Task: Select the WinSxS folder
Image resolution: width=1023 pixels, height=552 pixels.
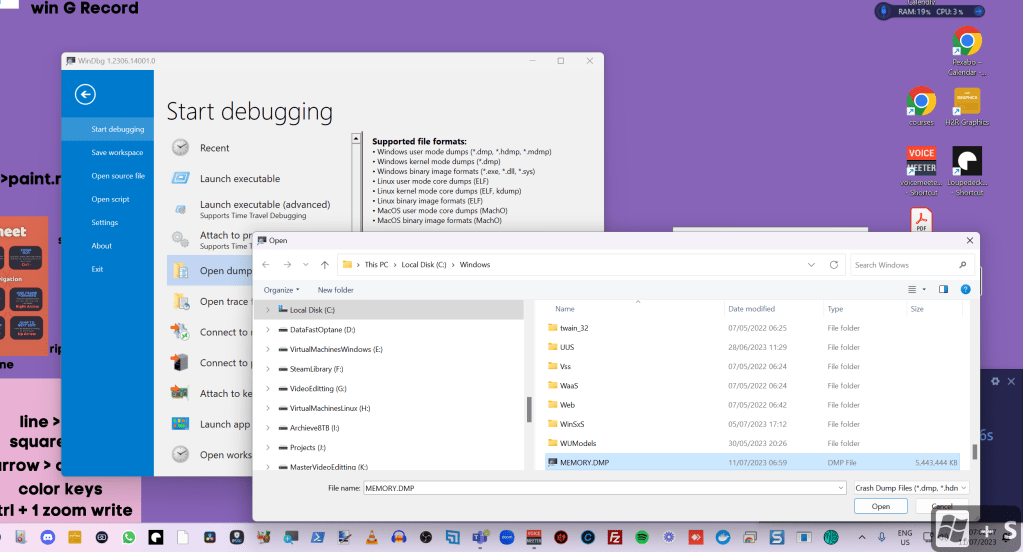Action: pyautogui.click(x=572, y=424)
